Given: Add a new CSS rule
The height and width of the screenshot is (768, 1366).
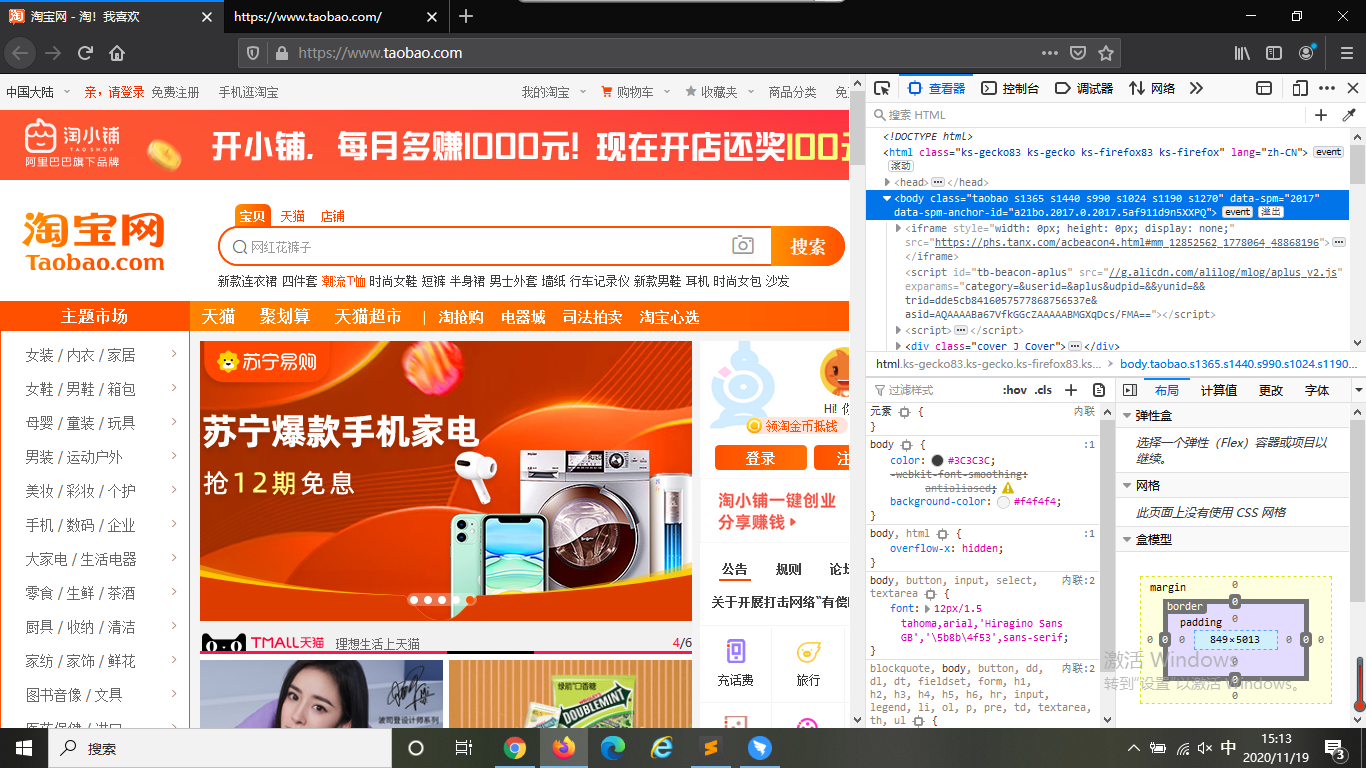Looking at the screenshot, I should pos(1071,390).
